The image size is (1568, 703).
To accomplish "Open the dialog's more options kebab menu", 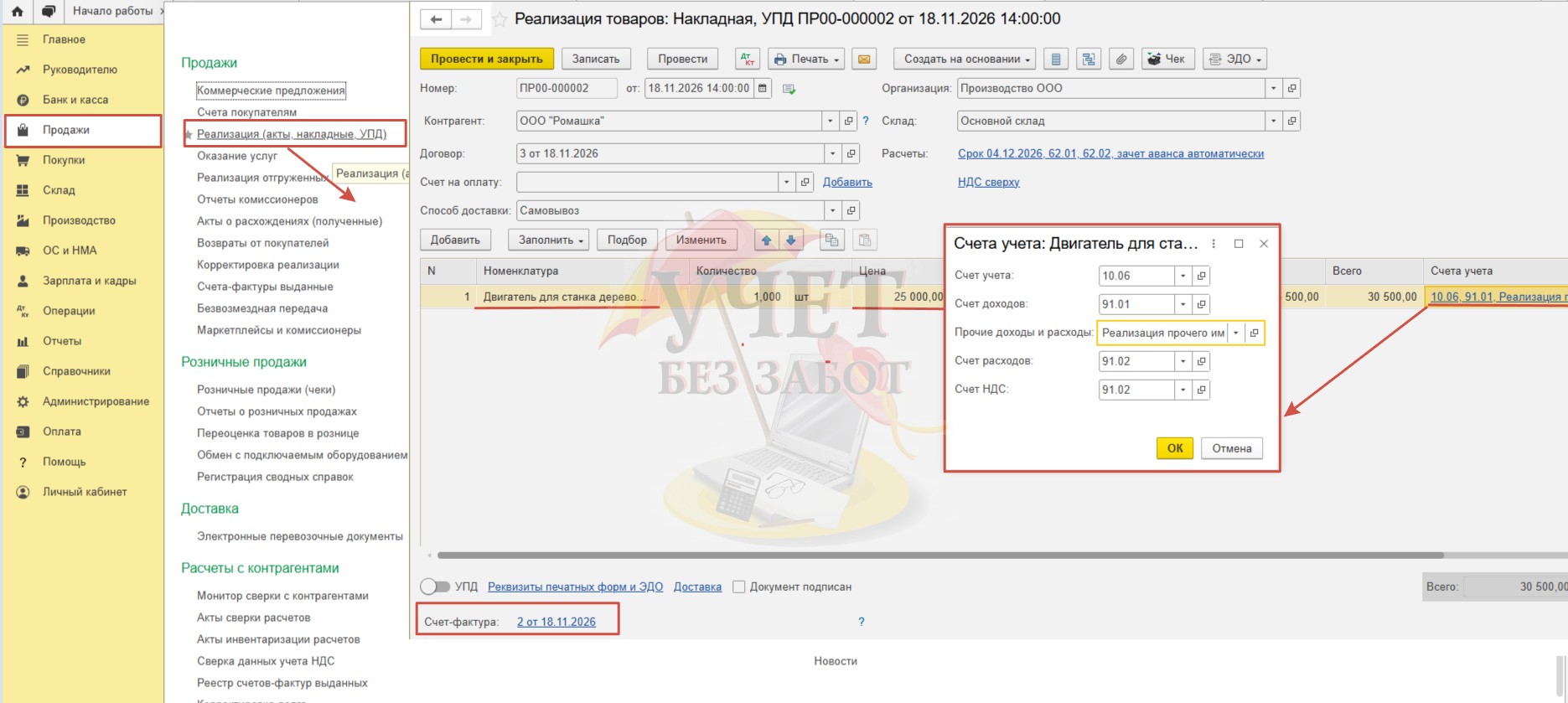I will point(1214,244).
